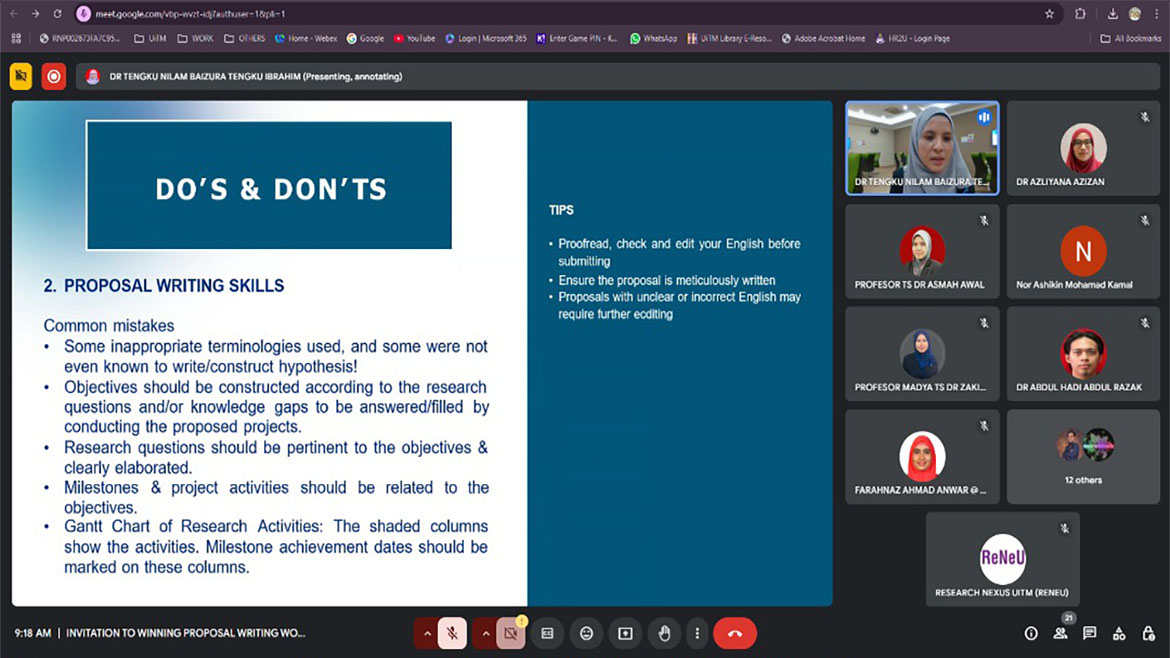Select PROFESOR TS DR ASMAH AWAL tile
Viewport: 1170px width, 658px height.
[x=922, y=251]
